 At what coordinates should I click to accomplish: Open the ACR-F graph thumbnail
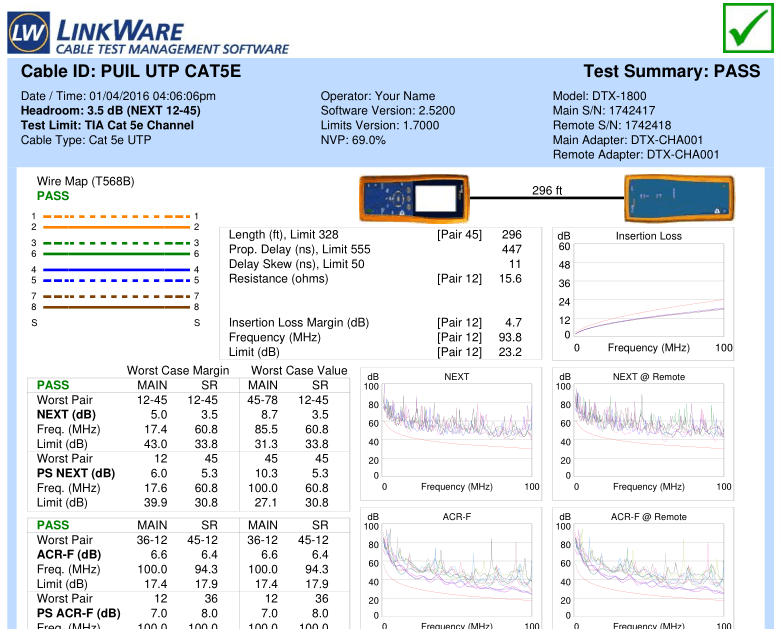451,568
